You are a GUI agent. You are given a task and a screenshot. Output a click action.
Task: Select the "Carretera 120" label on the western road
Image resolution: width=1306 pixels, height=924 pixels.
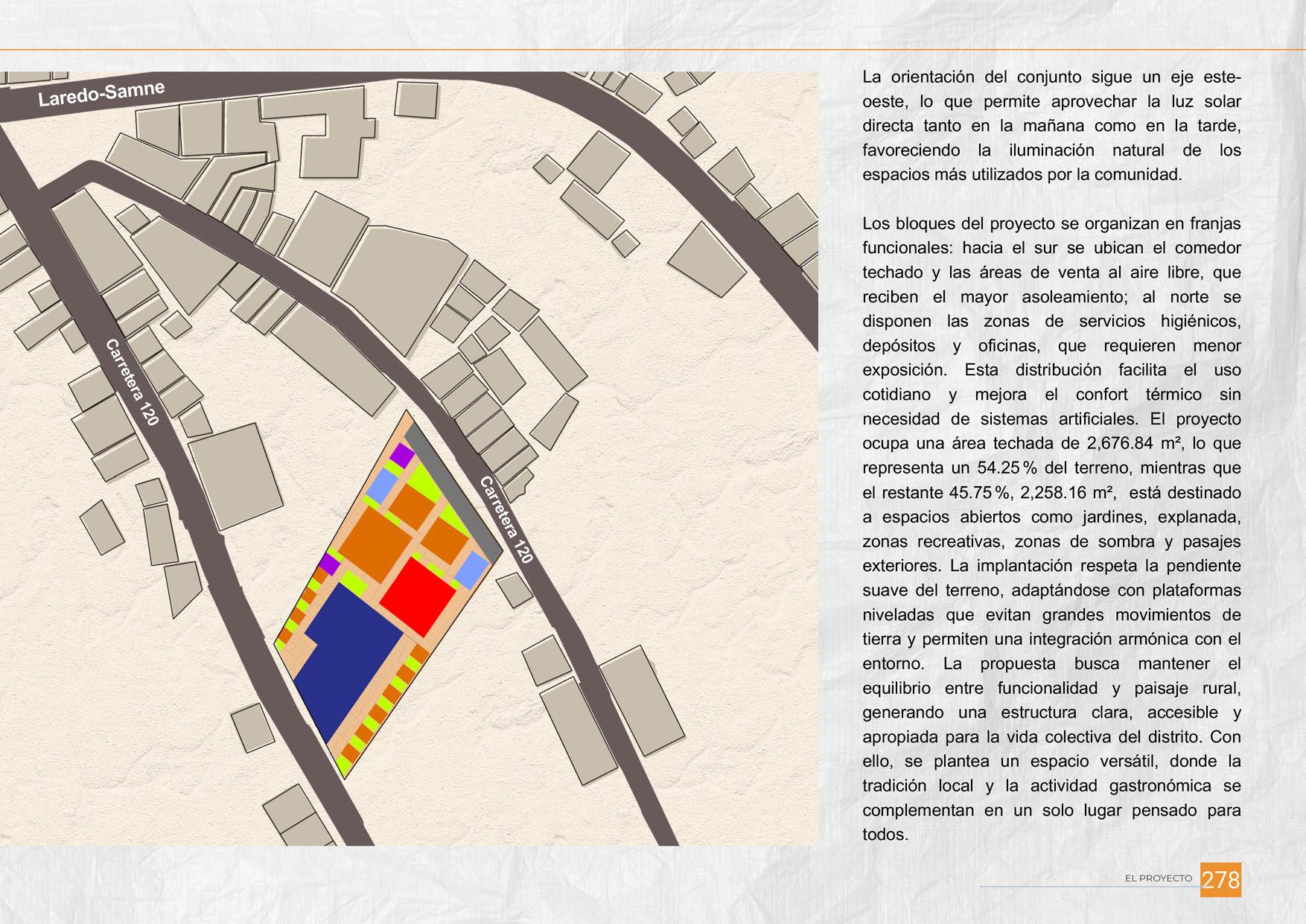(x=133, y=382)
